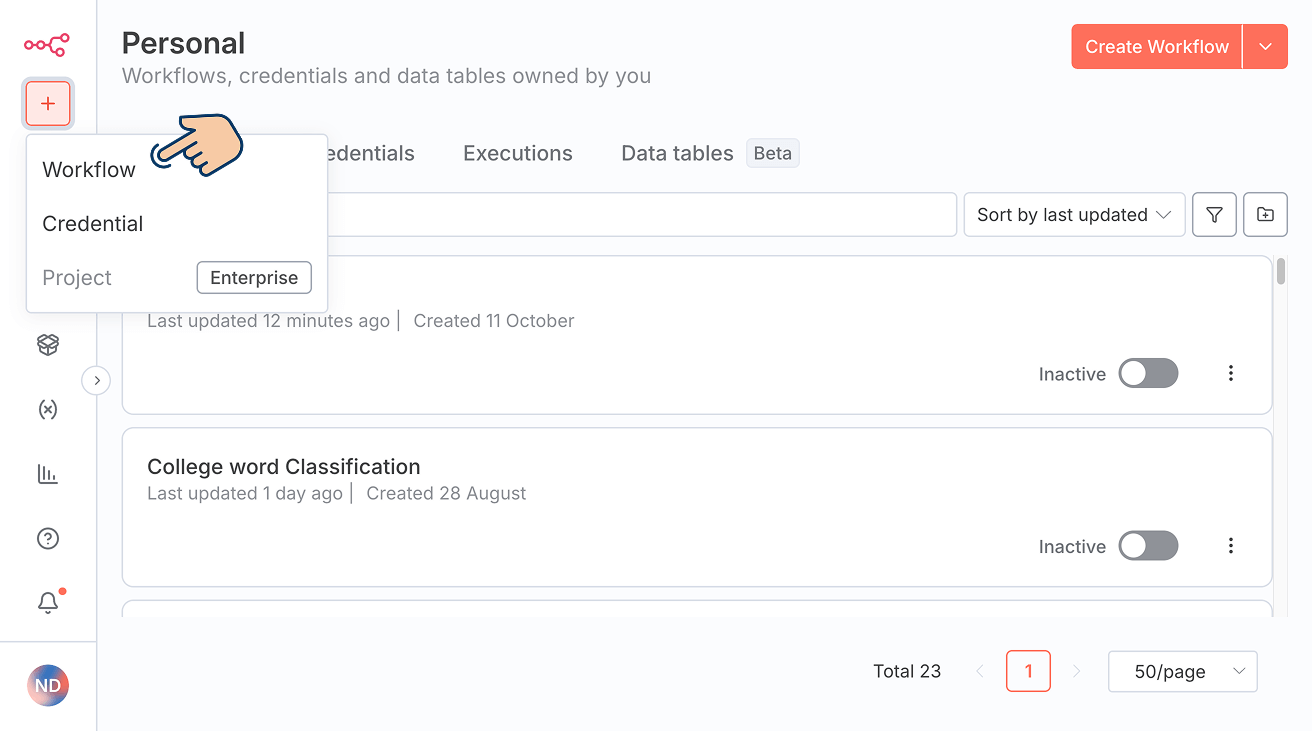The height and width of the screenshot is (731, 1312).
Task: Switch to the Executions tab
Action: pos(517,153)
